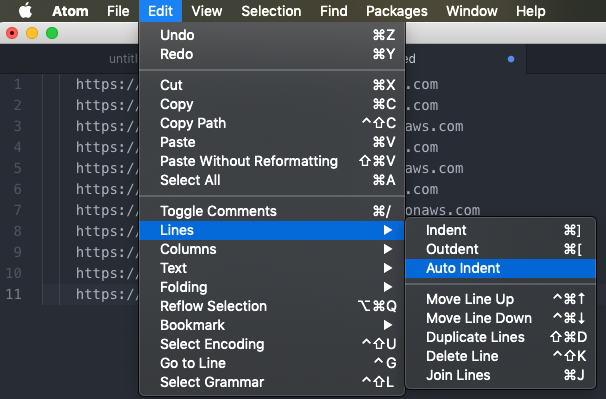The image size is (606, 399).
Task: Choose Select All menu item
Action: tap(272, 180)
